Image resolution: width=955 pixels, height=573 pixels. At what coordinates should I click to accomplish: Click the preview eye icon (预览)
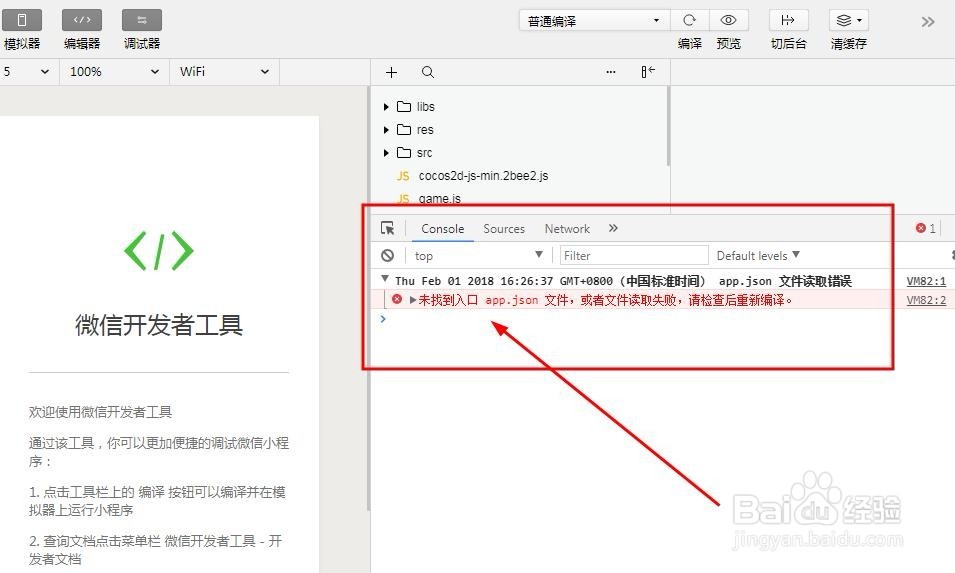[728, 20]
